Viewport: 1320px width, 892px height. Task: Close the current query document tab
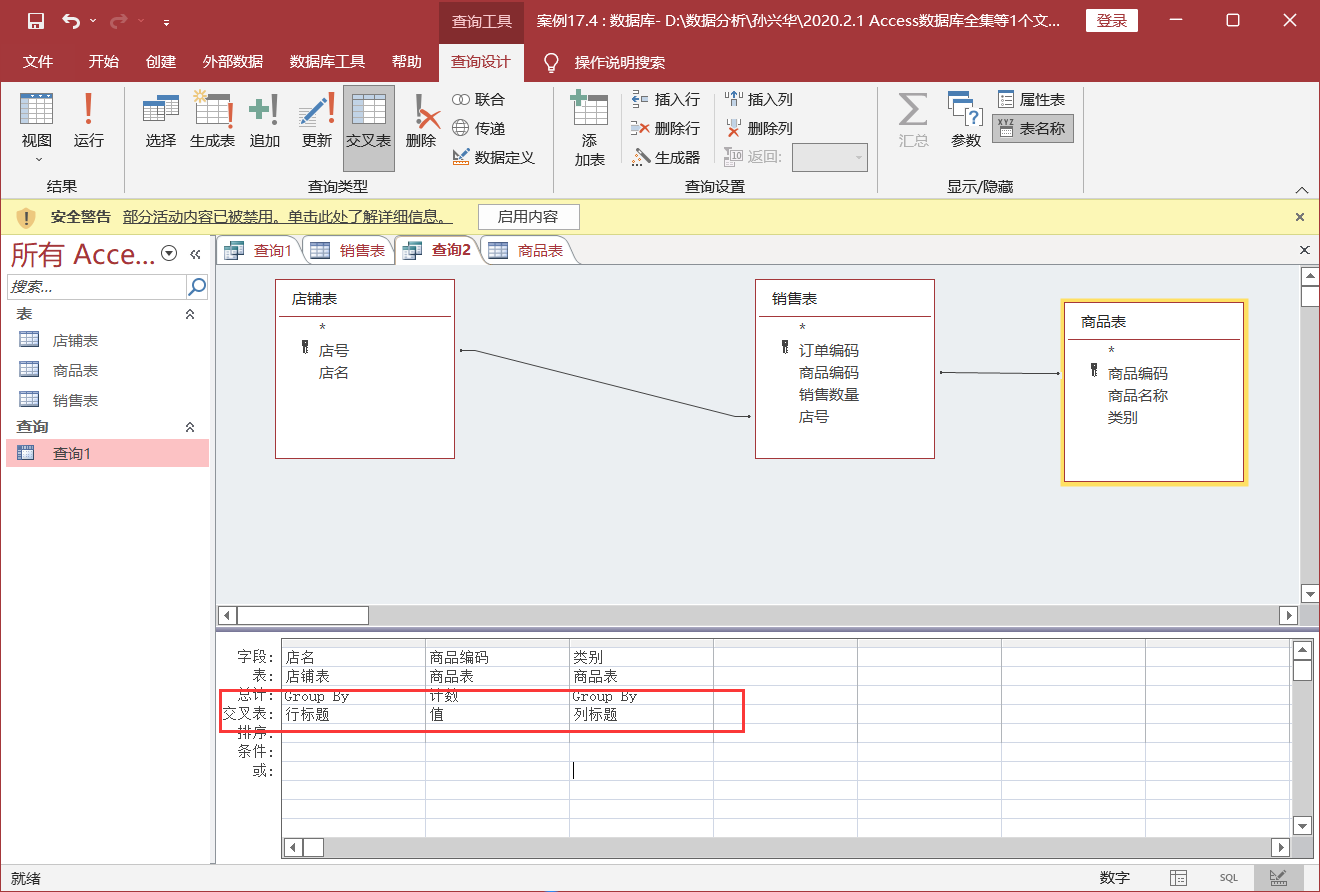click(1305, 250)
